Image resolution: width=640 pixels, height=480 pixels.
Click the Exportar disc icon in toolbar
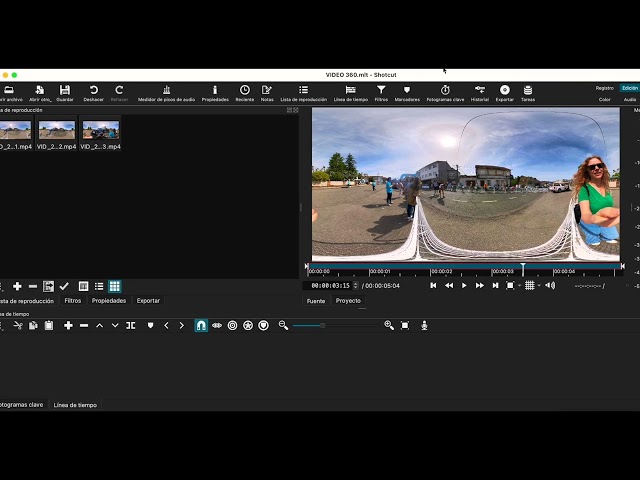504,93
